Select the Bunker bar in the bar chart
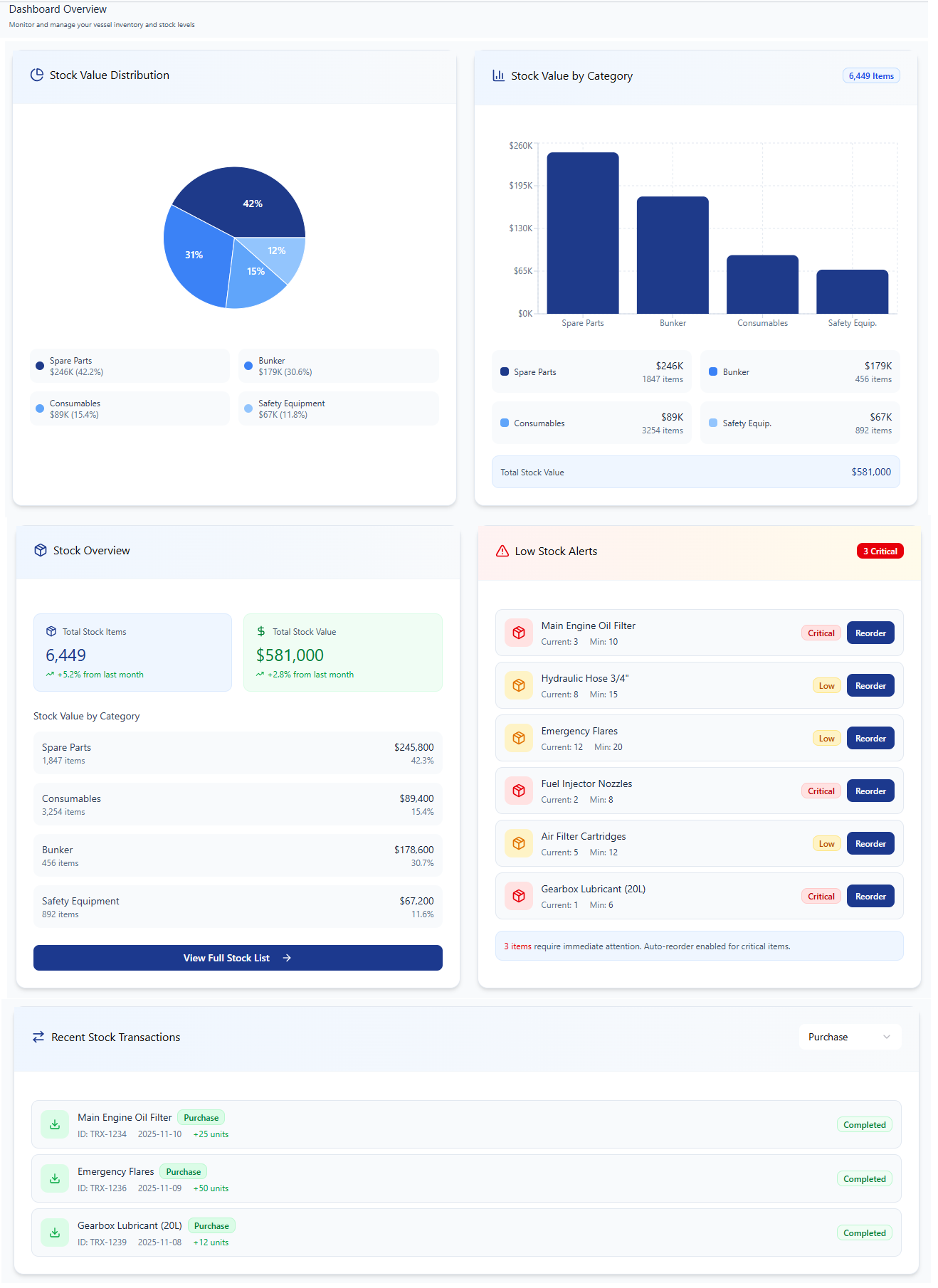This screenshot has height=1288, width=938. click(672, 255)
